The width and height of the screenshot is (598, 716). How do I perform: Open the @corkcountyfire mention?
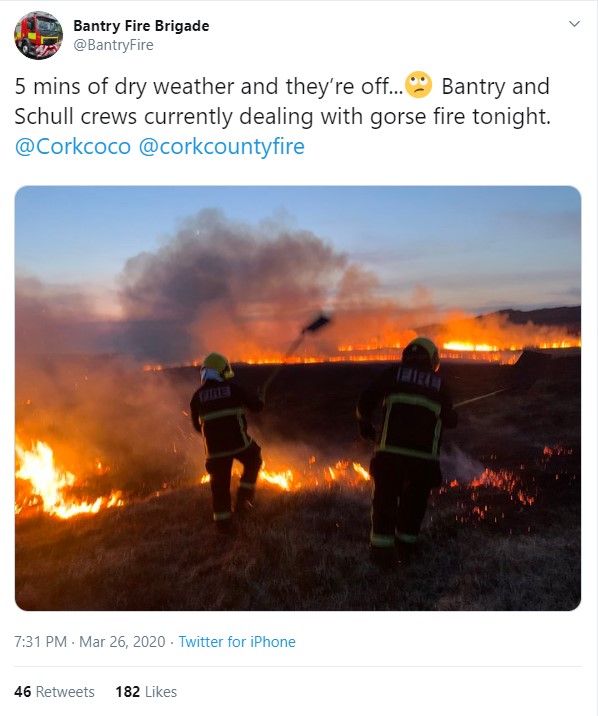[x=221, y=147]
